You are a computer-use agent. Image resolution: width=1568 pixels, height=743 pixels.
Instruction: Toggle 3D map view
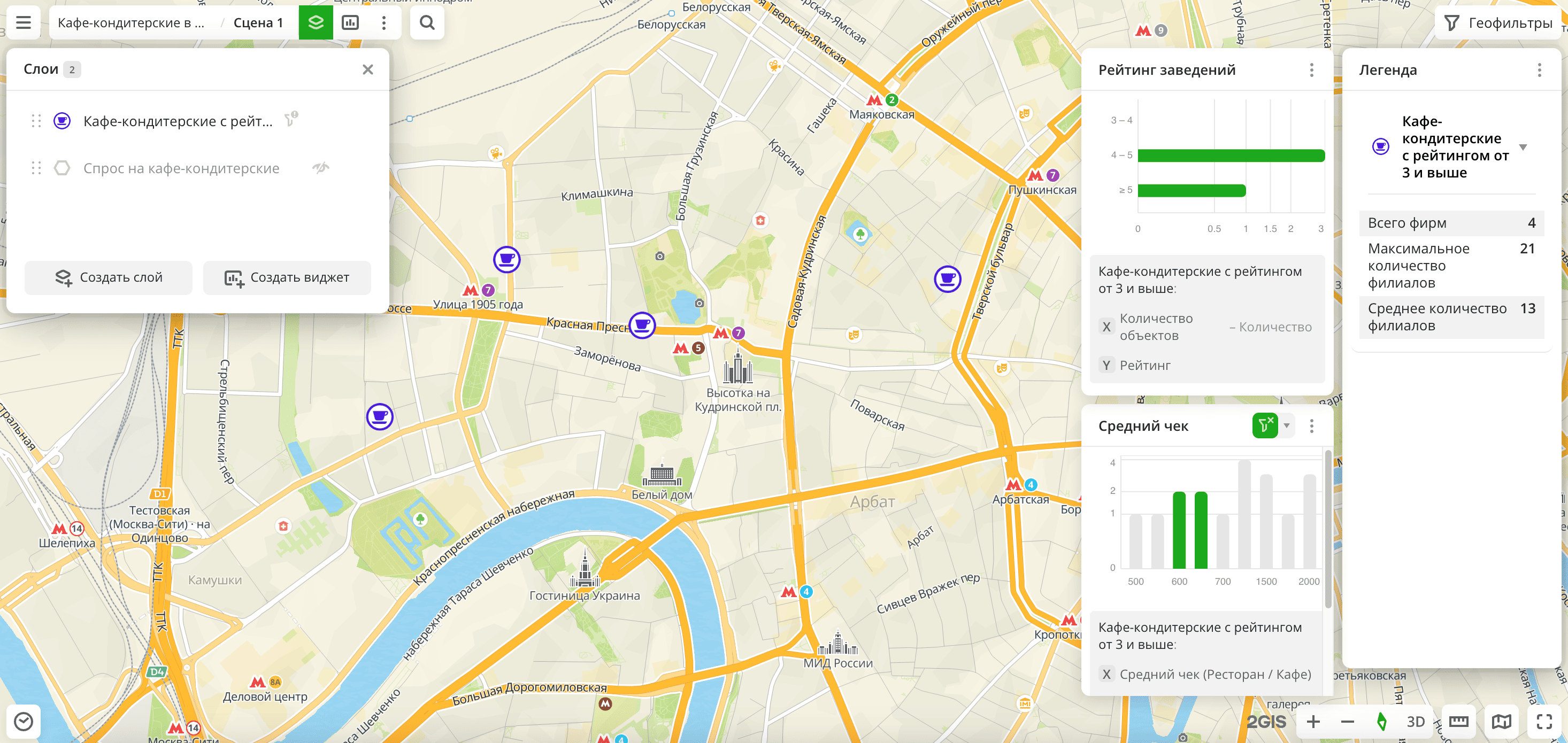(x=1415, y=722)
